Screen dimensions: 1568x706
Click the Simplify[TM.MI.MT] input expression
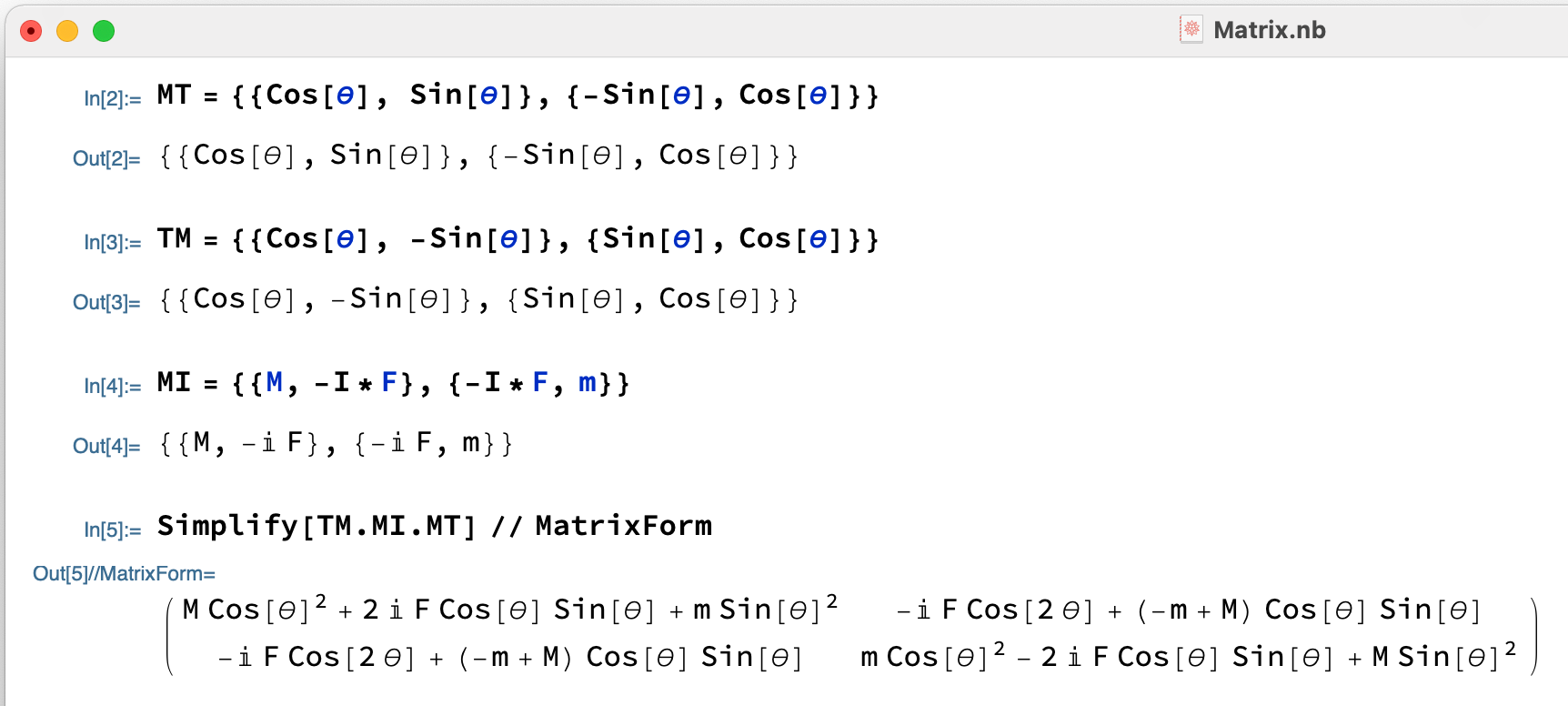click(x=434, y=526)
